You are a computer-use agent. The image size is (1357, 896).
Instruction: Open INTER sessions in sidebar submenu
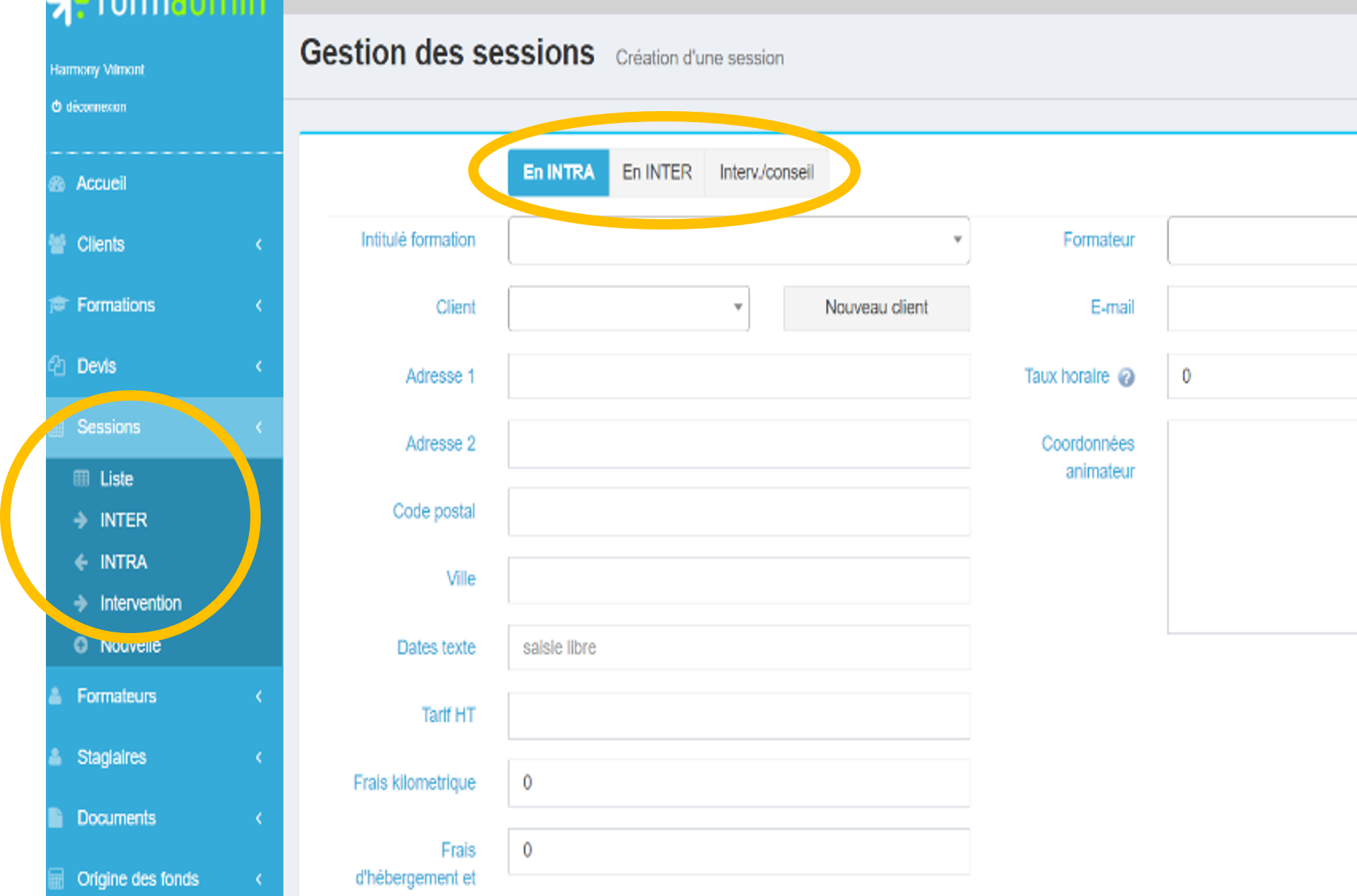tap(124, 521)
